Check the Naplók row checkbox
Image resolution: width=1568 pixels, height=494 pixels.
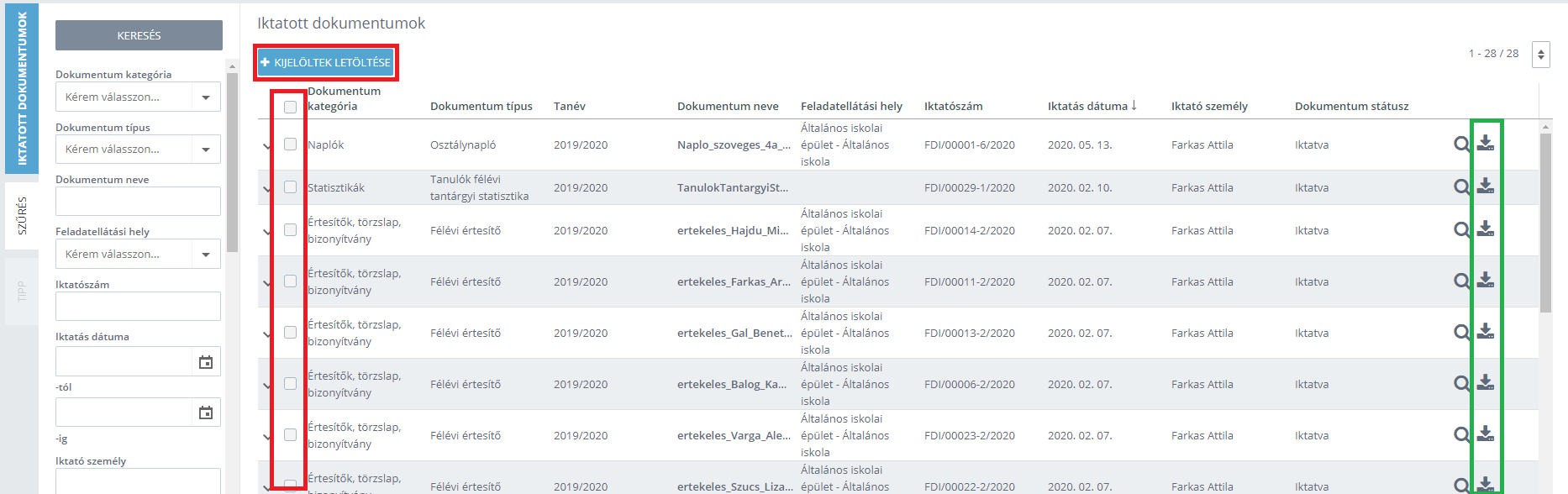[290, 145]
